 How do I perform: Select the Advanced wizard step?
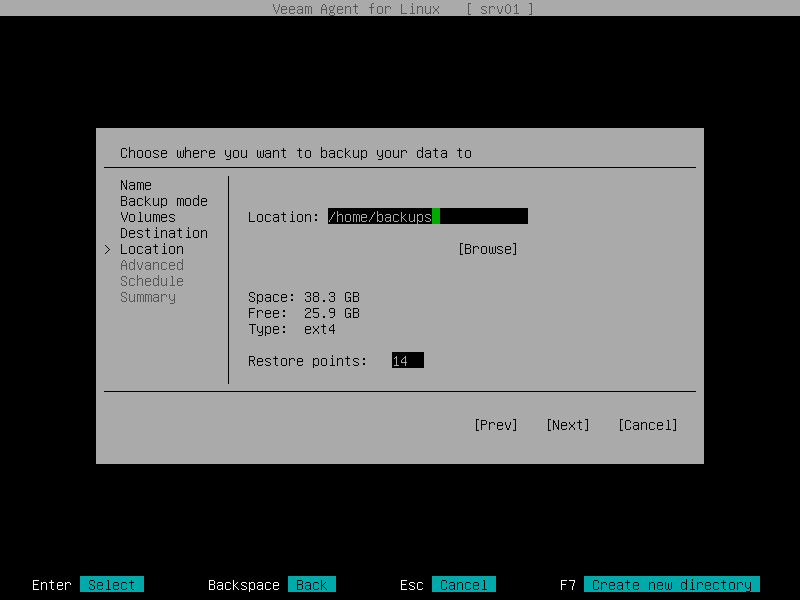tap(152, 265)
